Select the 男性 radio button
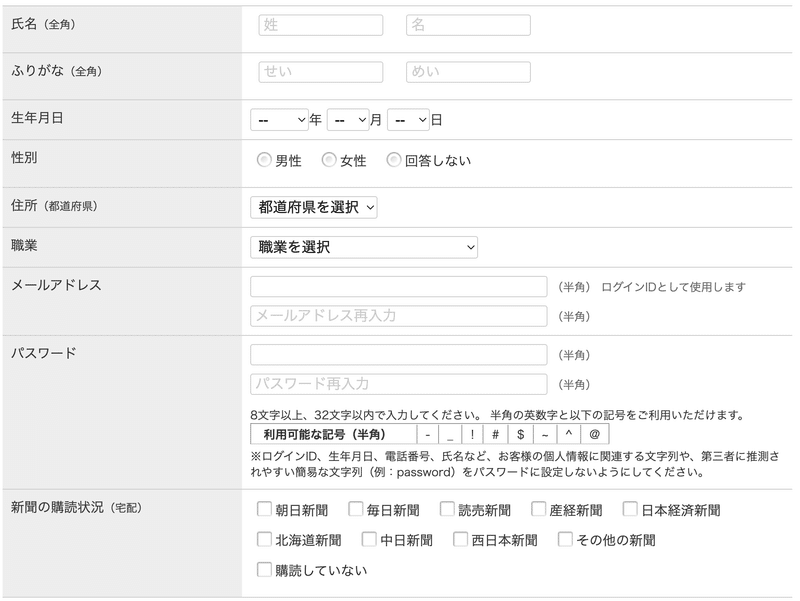The image size is (800, 601). tap(264, 160)
